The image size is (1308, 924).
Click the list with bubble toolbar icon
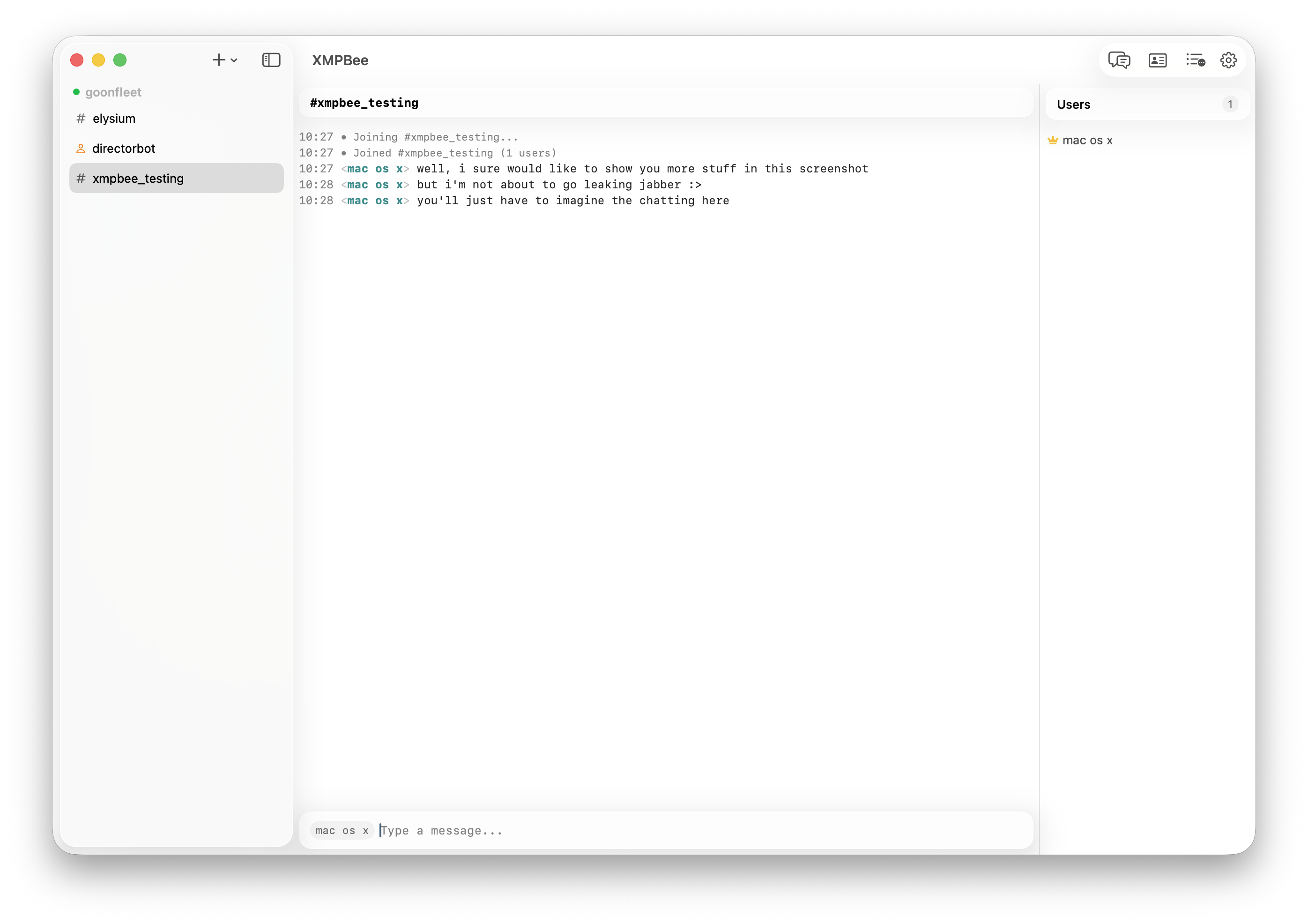(x=1195, y=60)
